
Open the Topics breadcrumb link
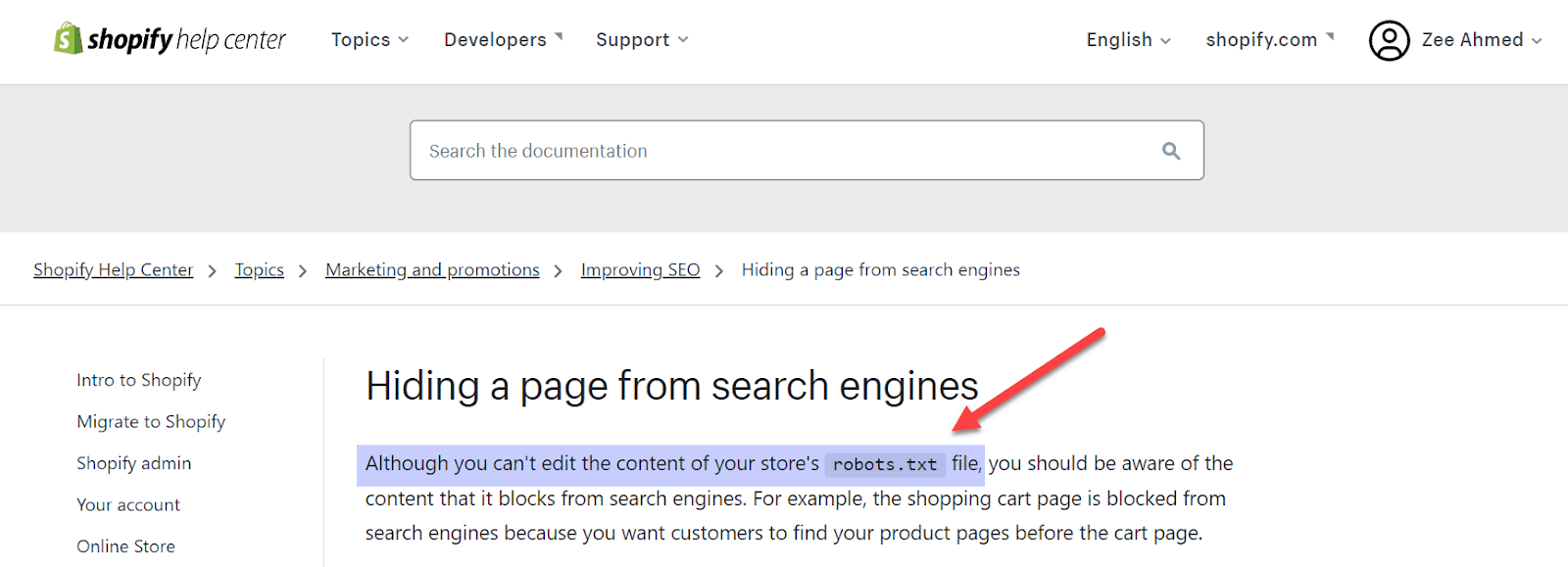[x=260, y=269]
